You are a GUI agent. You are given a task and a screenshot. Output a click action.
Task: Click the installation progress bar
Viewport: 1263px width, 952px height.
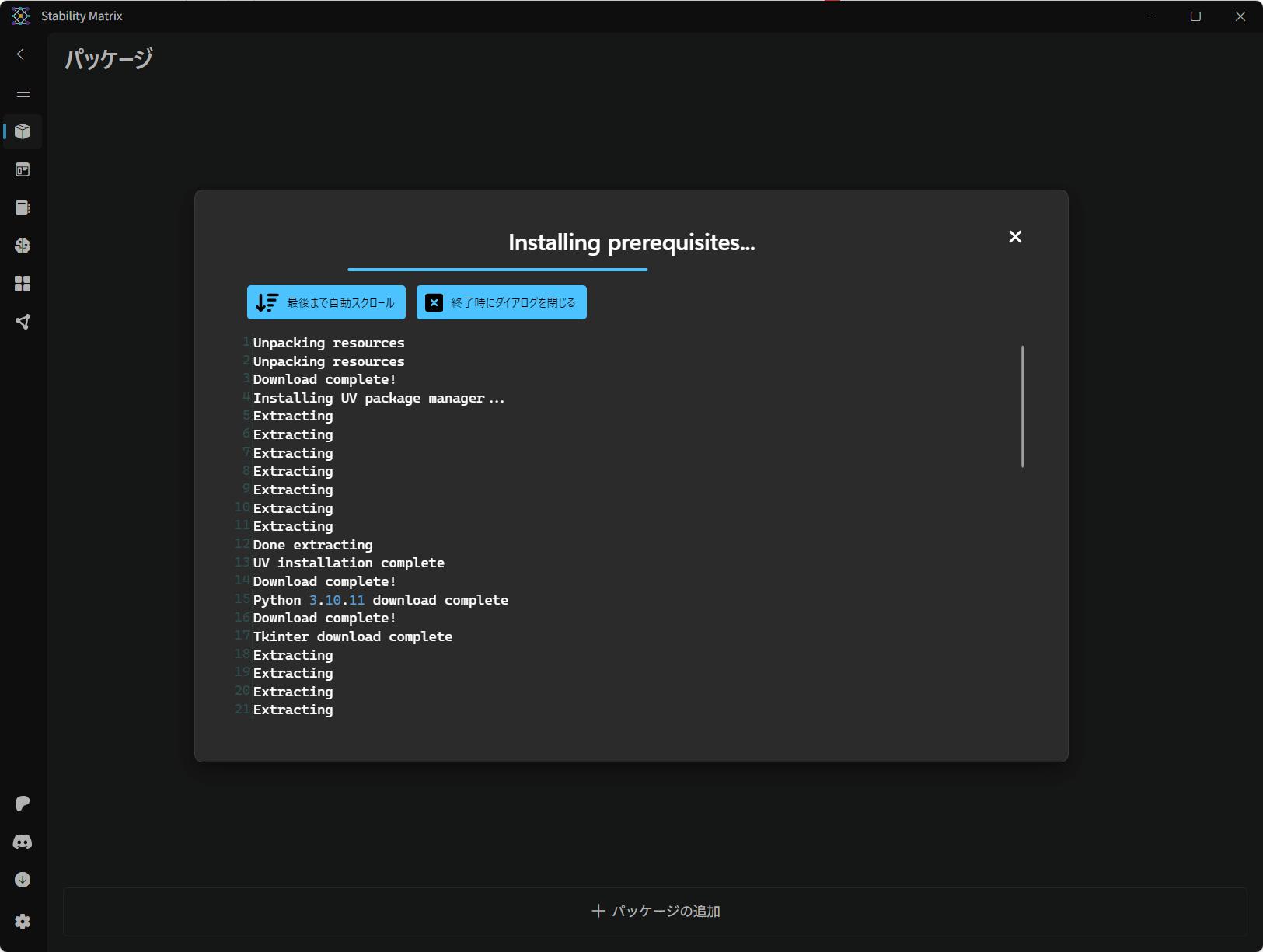(x=497, y=270)
